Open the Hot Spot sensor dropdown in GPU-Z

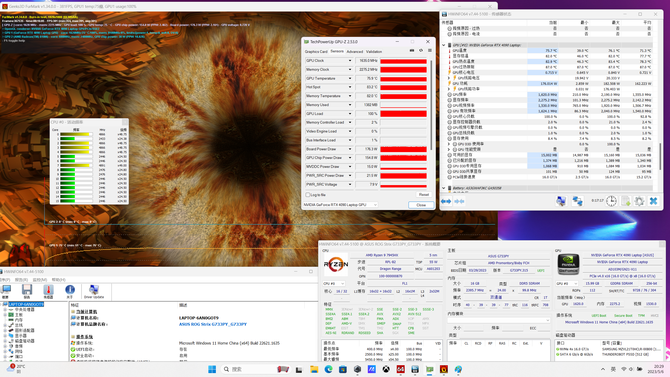pos(350,87)
